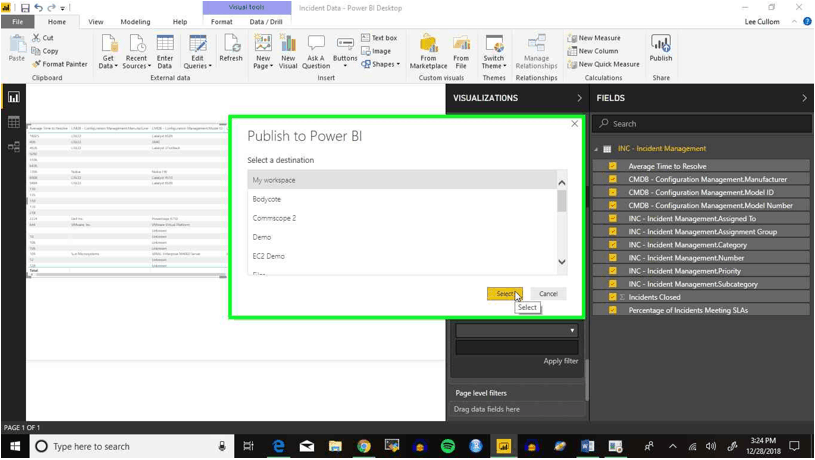Uncheck Incident Management.Assigned To field
815x460 pixels.
[x=613, y=218]
